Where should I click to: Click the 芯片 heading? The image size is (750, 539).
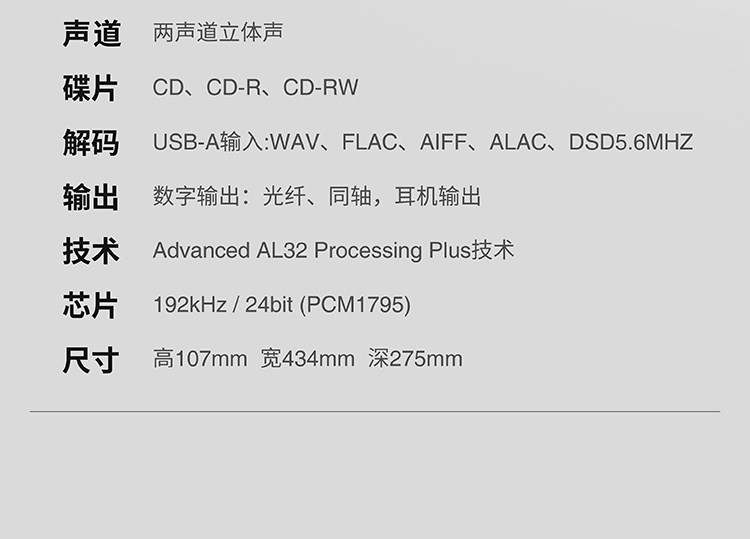[90, 305]
